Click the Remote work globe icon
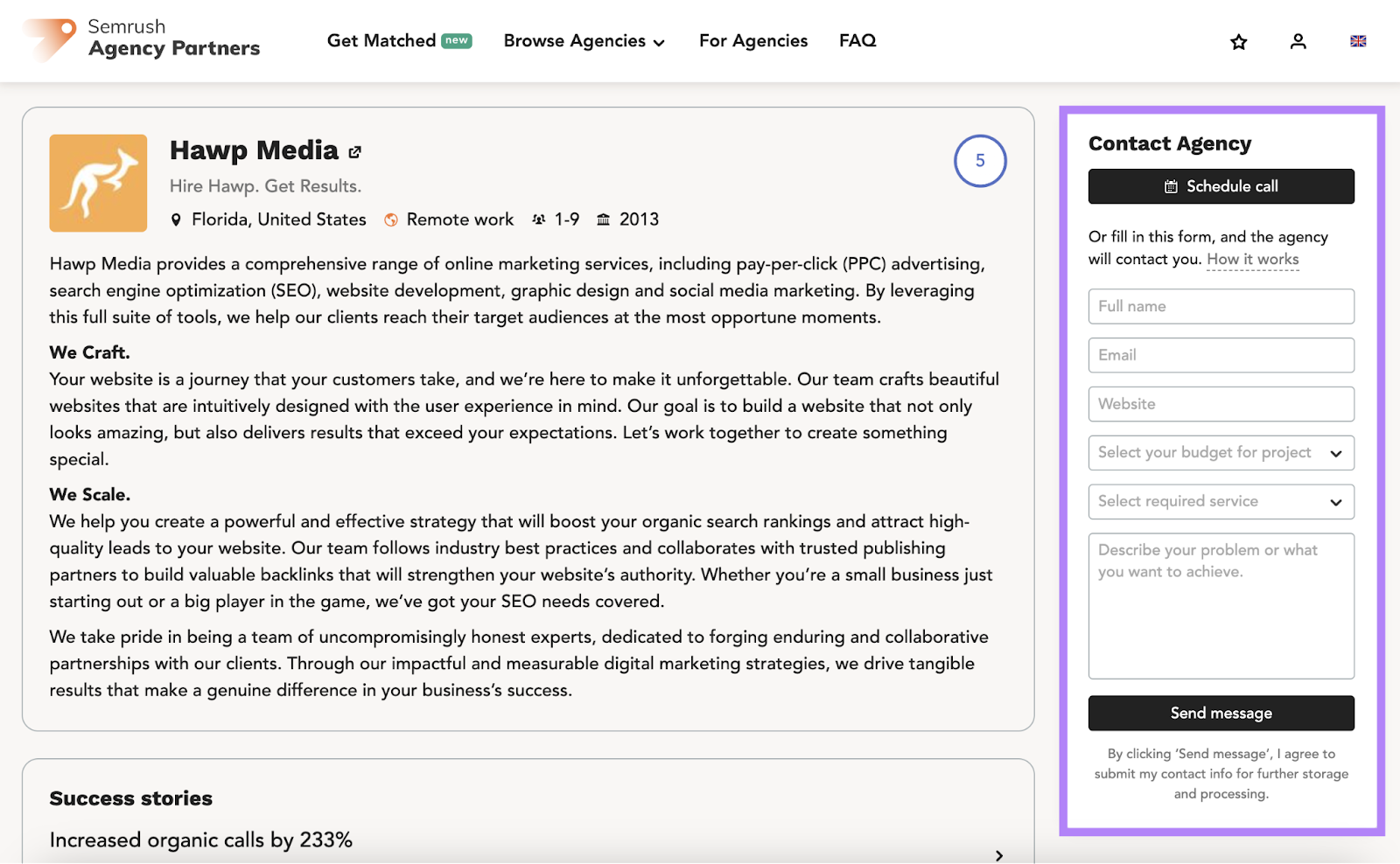 coord(391,219)
